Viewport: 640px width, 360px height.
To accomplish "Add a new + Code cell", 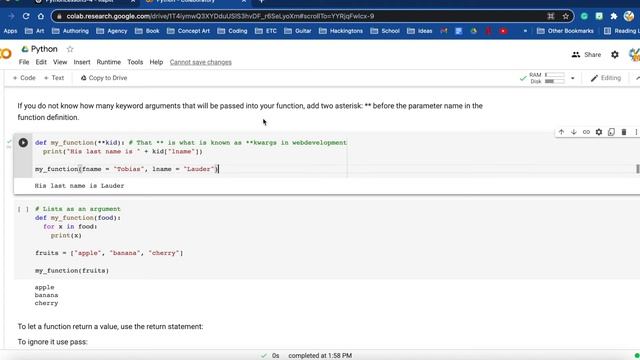I will [x=24, y=78].
